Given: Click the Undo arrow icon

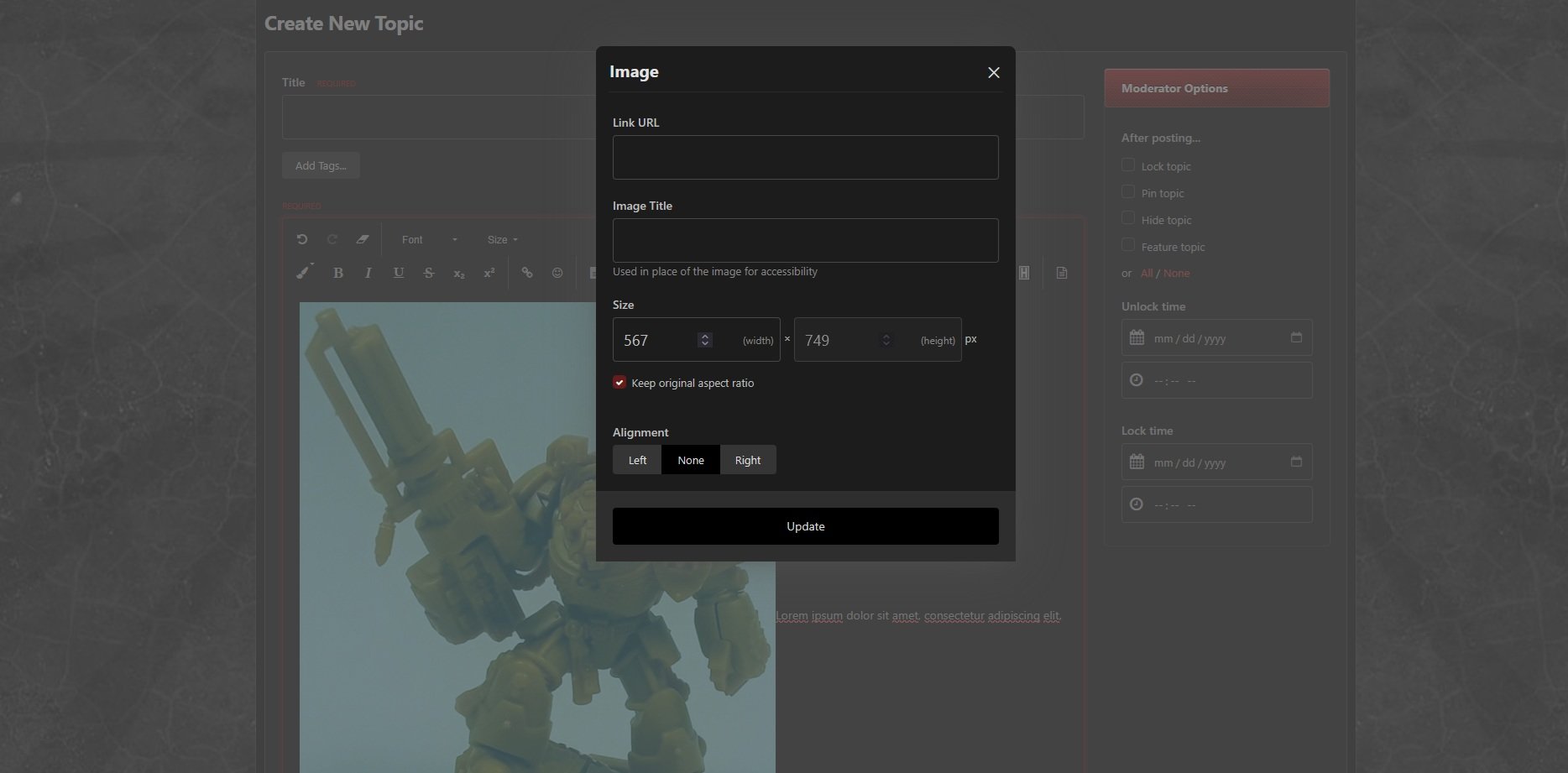Looking at the screenshot, I should (302, 239).
